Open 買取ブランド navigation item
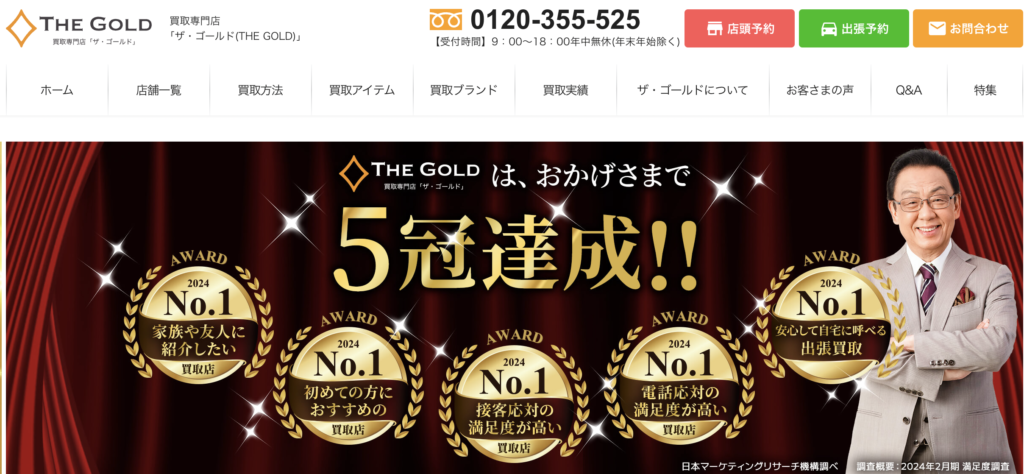The image size is (1024, 474). 464,91
